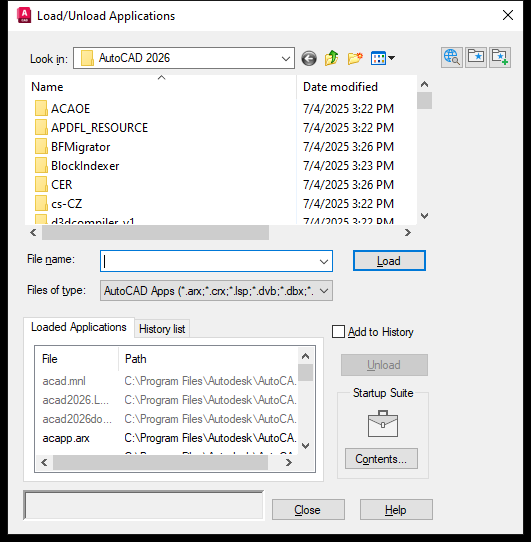This screenshot has height=542, width=531.
Task: Click BlockIndexer's 7/4/2025 3:23 PM date
Action: [348, 166]
